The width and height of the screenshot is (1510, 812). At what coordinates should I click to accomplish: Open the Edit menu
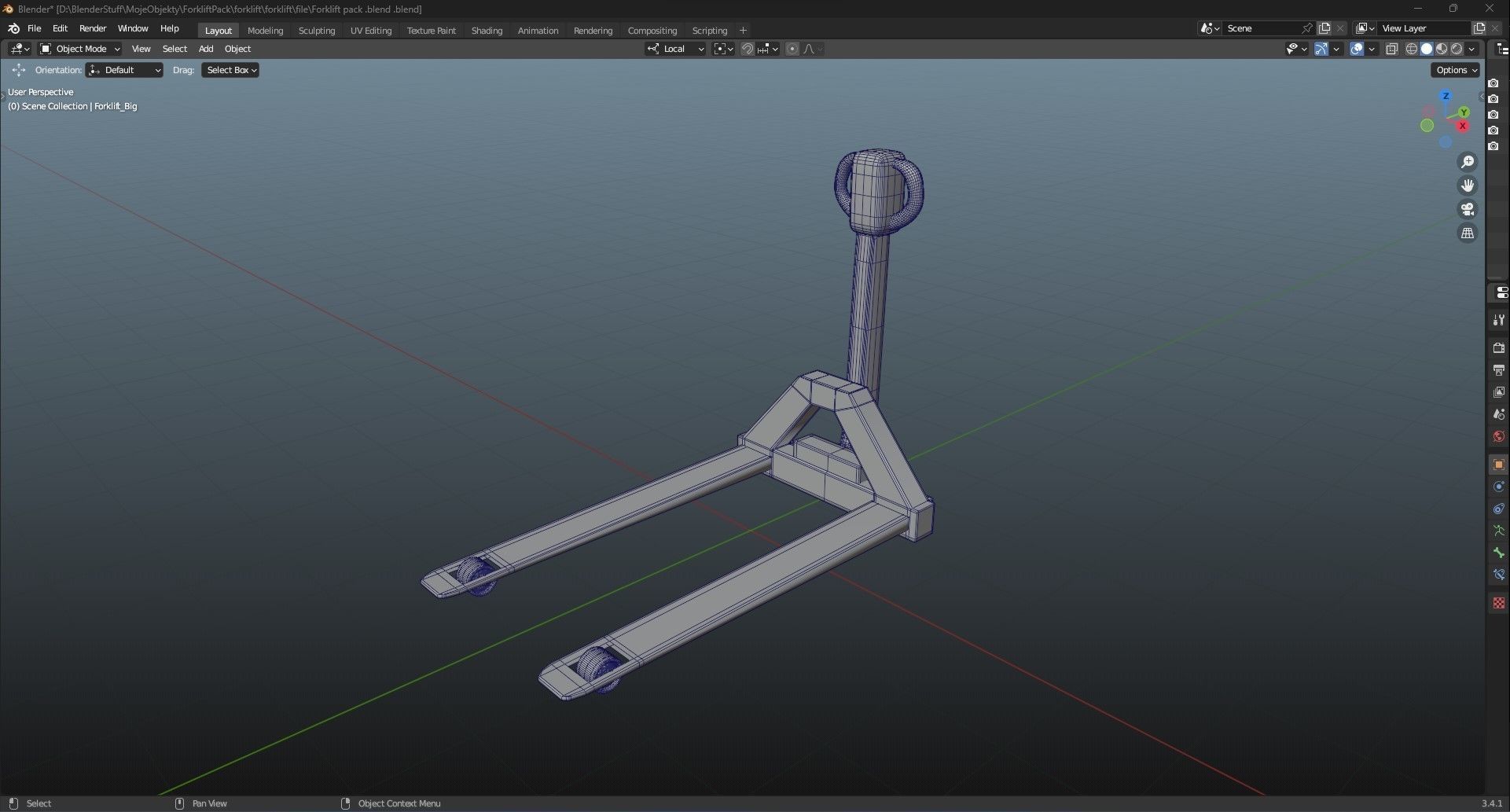[x=60, y=28]
